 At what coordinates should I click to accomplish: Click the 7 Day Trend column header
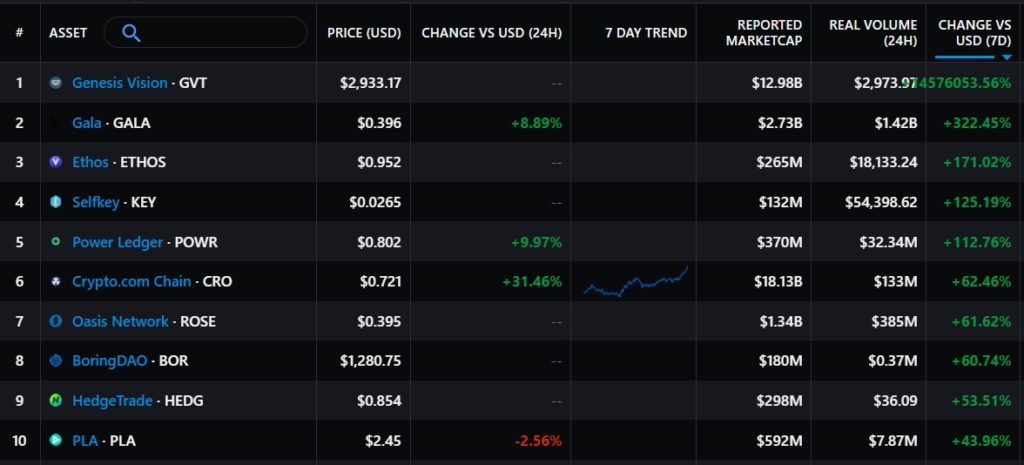646,33
